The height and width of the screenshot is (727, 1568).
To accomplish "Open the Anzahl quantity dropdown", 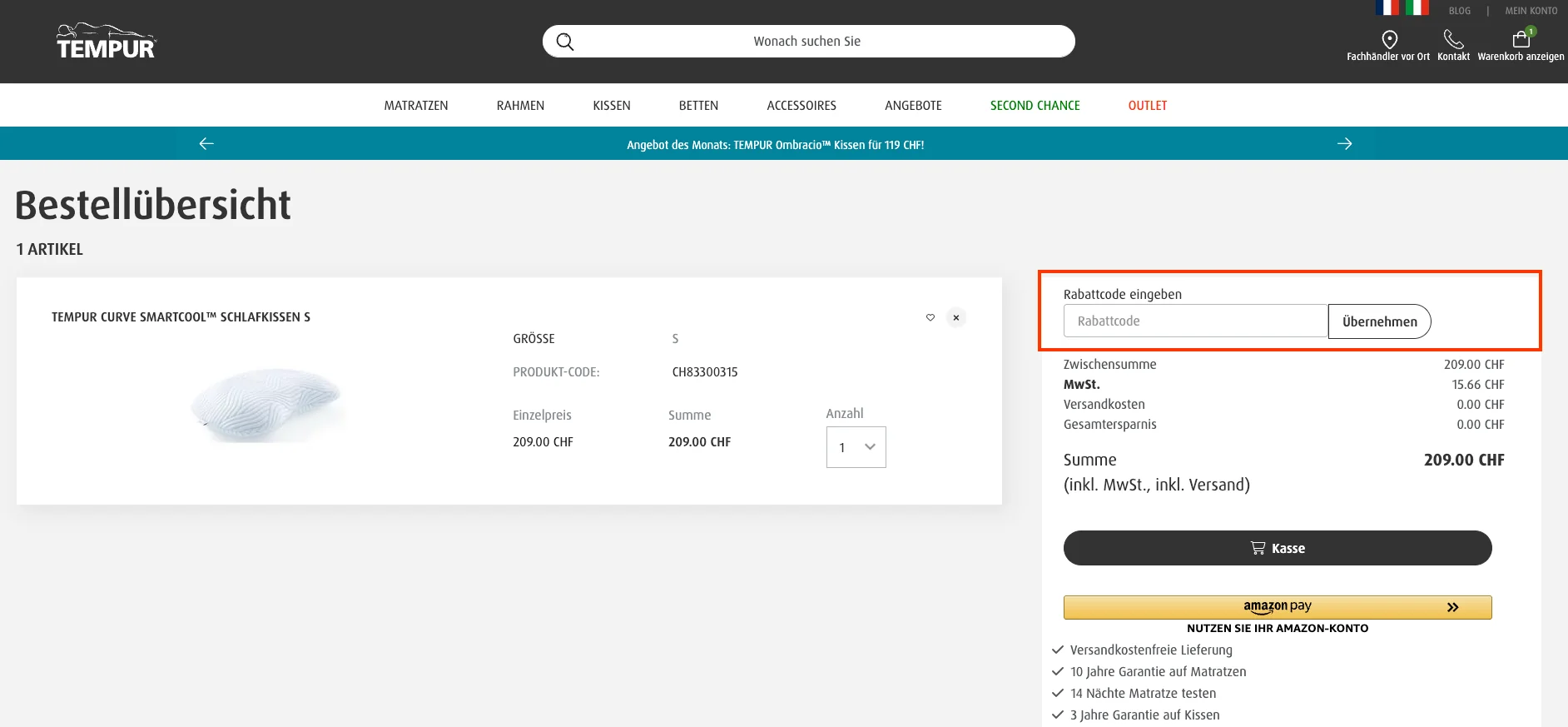I will tap(856, 447).
